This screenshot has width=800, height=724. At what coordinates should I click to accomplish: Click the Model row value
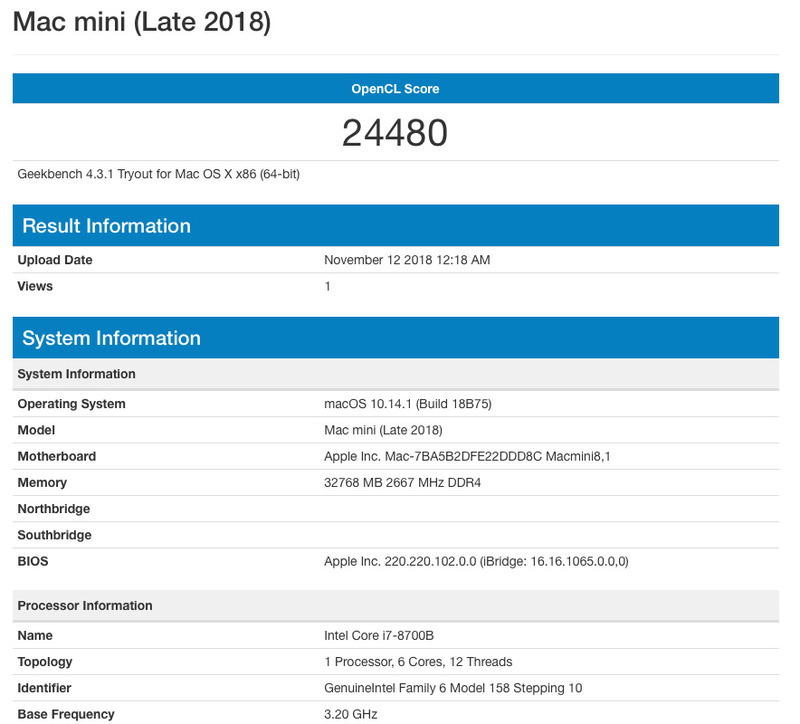tap(380, 430)
